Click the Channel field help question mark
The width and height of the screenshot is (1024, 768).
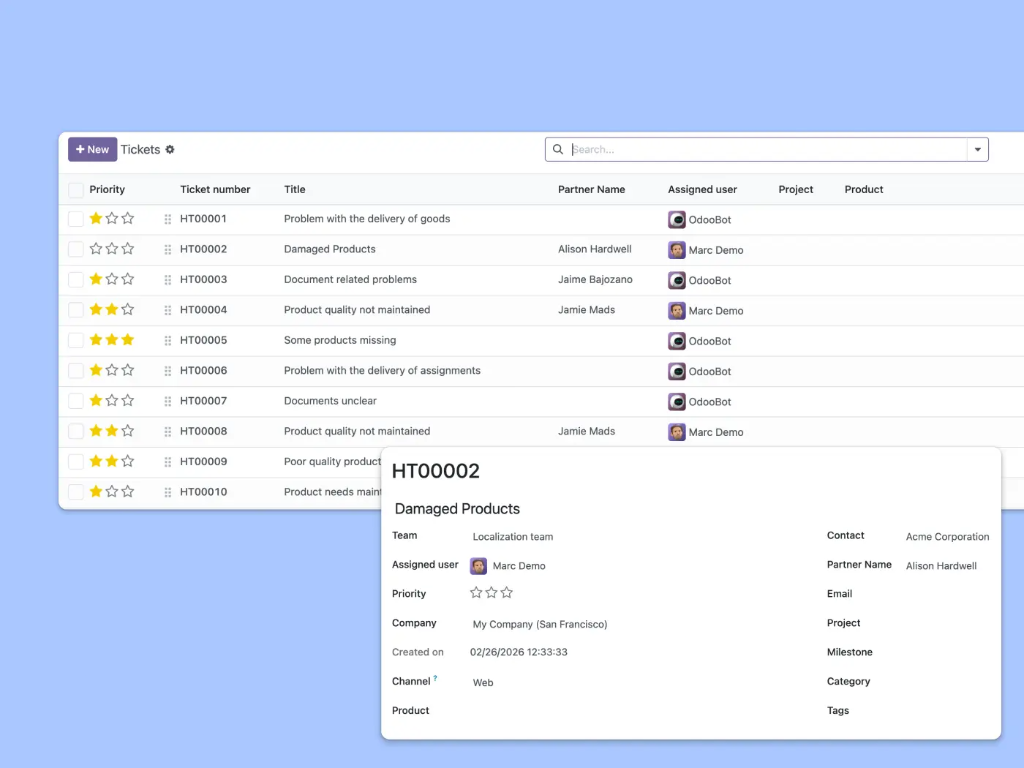pyautogui.click(x=435, y=678)
